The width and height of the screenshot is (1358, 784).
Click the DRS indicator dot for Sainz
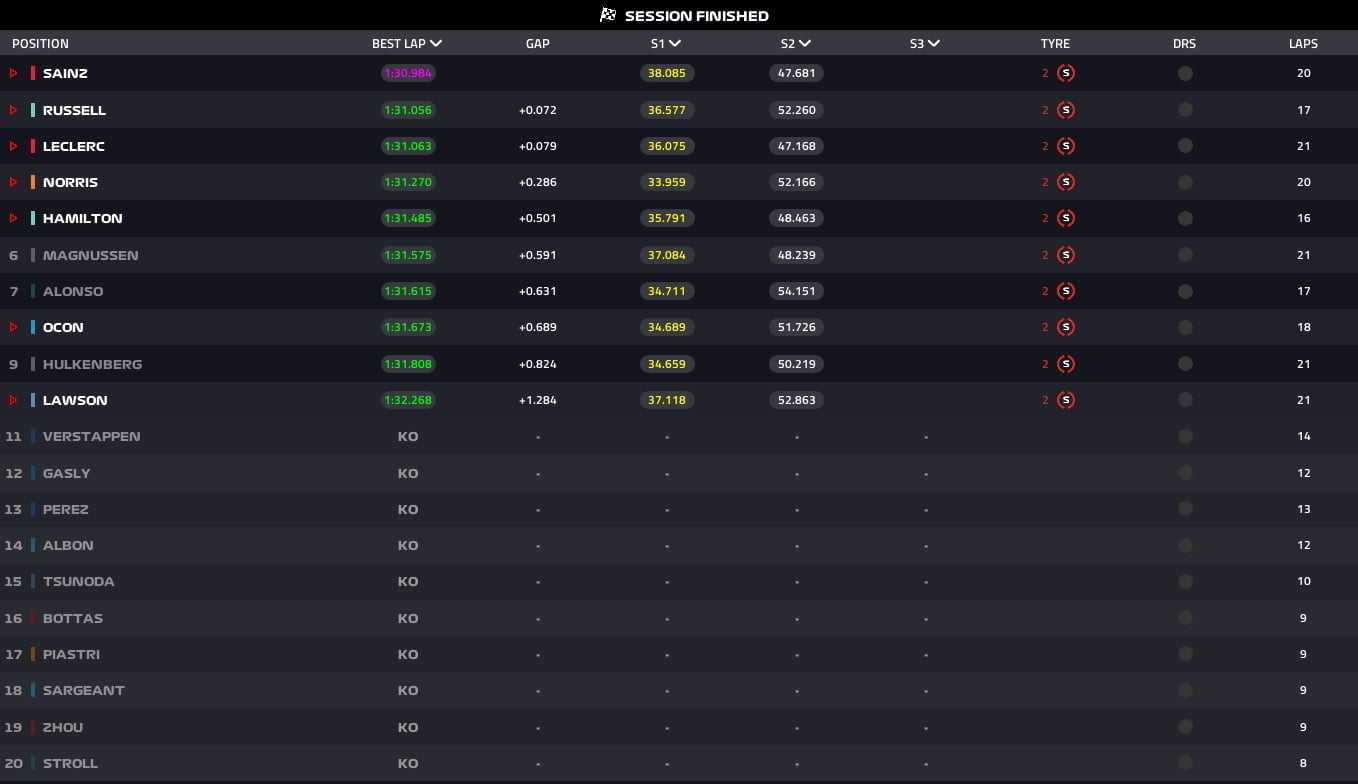pos(1185,73)
